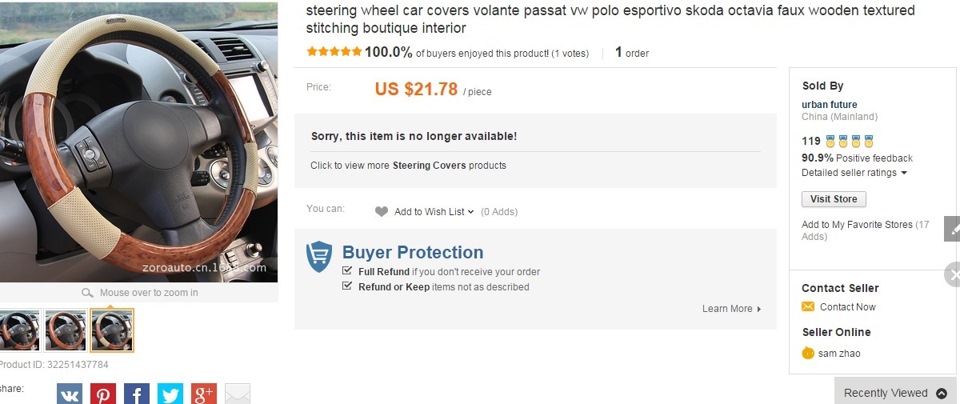Click the sam zhao online chat icon
The width and height of the screenshot is (960, 404).
[x=808, y=353]
